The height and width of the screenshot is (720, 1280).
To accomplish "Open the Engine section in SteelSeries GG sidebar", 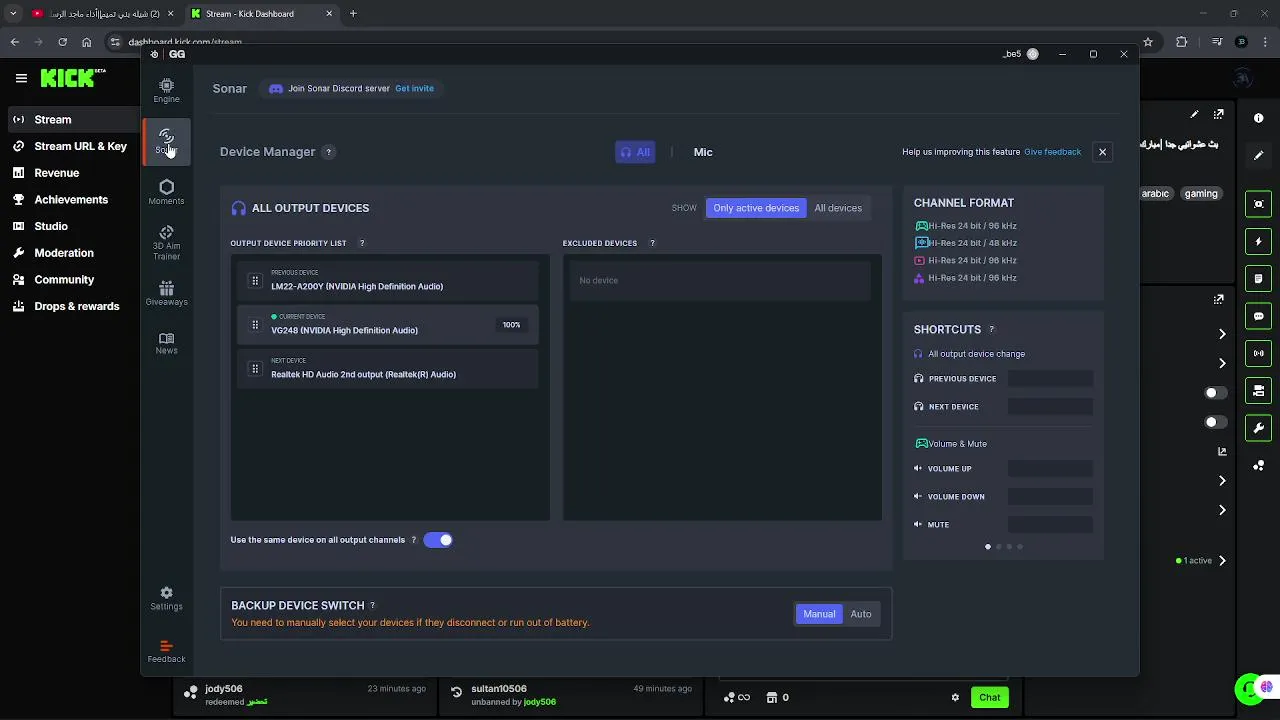I will pyautogui.click(x=166, y=91).
